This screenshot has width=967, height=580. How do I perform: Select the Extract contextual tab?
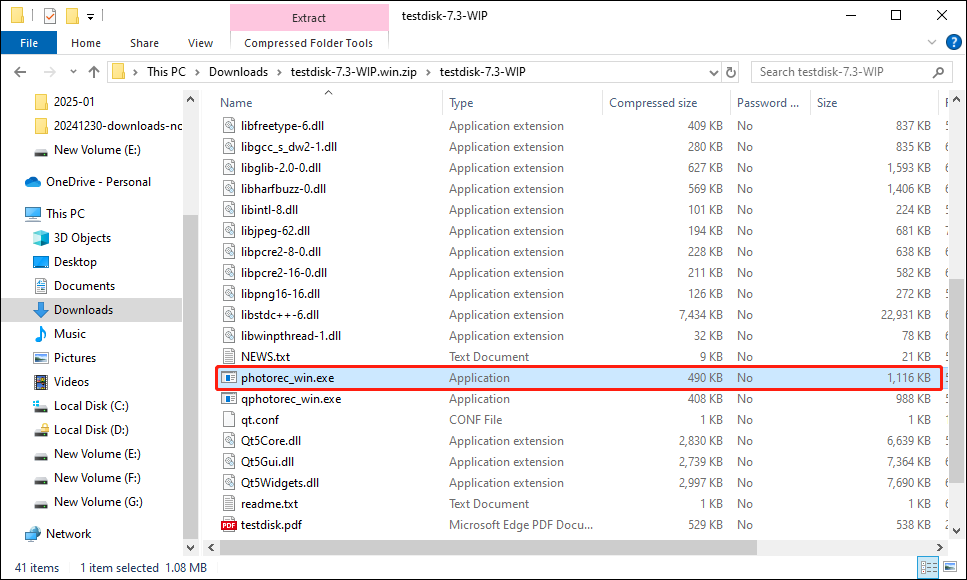[x=308, y=18]
